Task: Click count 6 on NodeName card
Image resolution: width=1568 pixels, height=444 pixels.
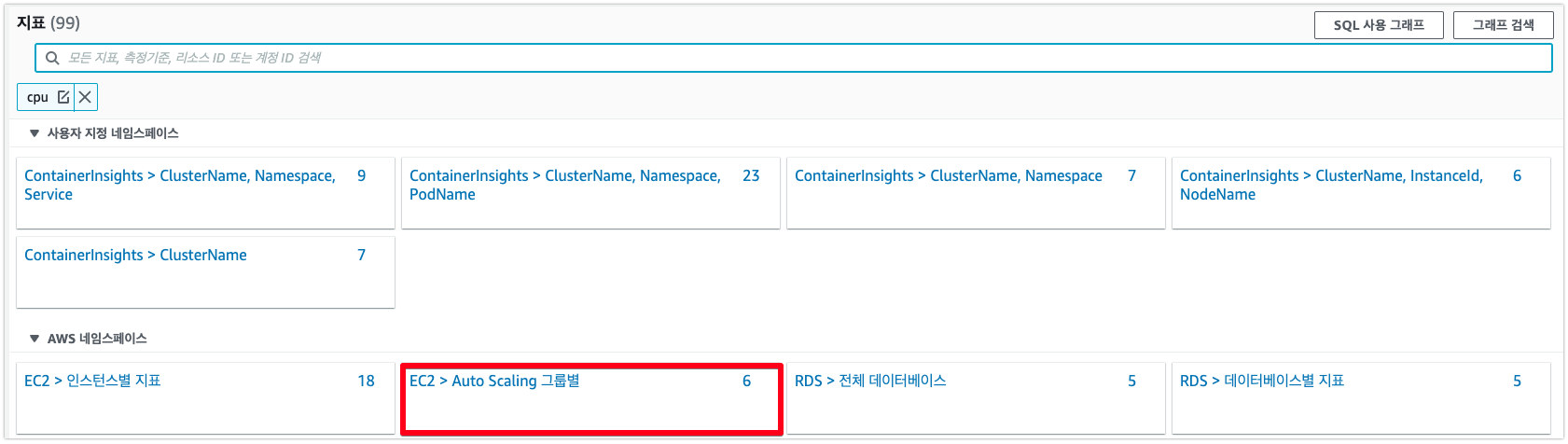Action: [1517, 175]
